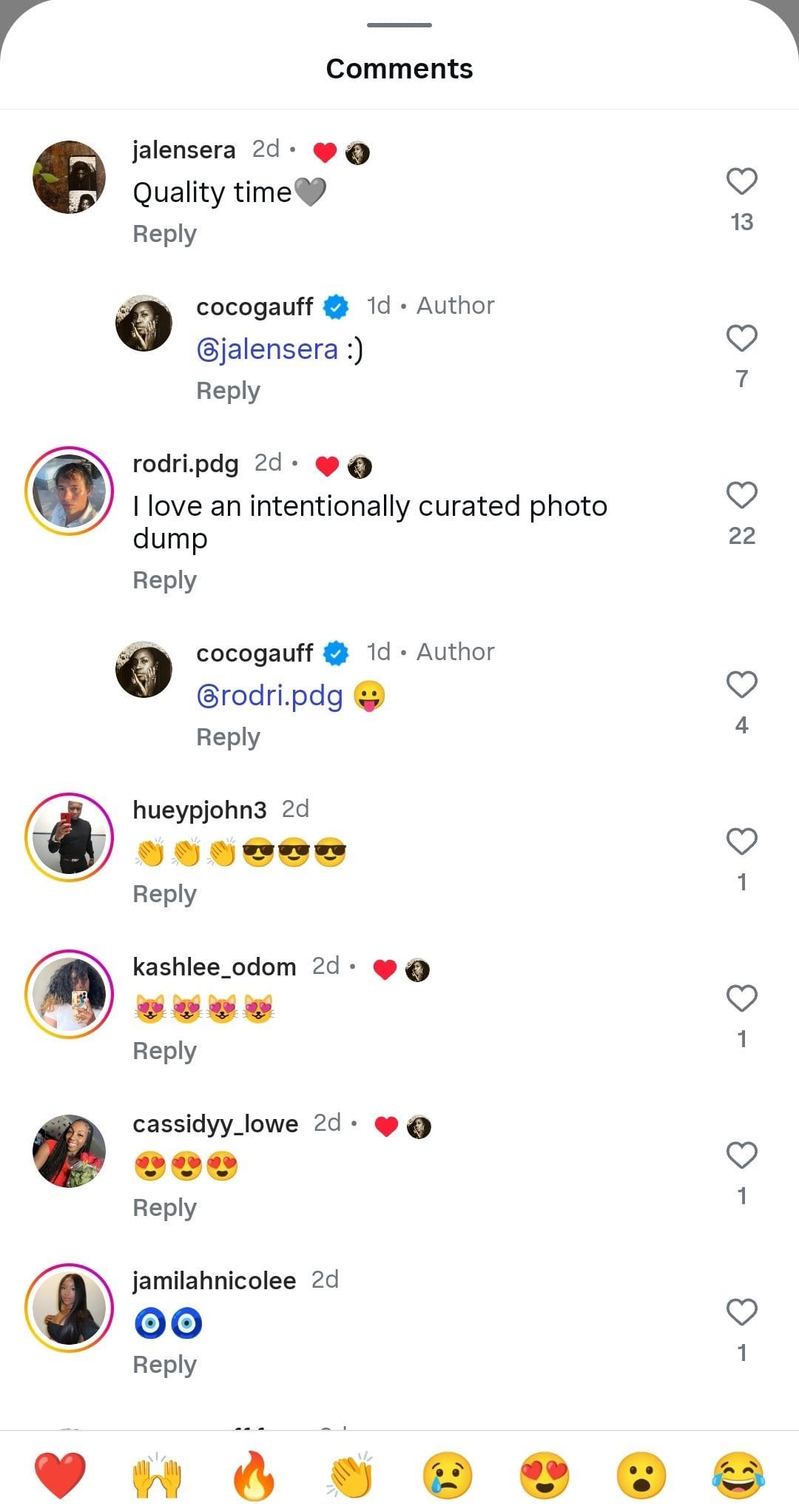Open cocogauff's profile via username

click(254, 306)
